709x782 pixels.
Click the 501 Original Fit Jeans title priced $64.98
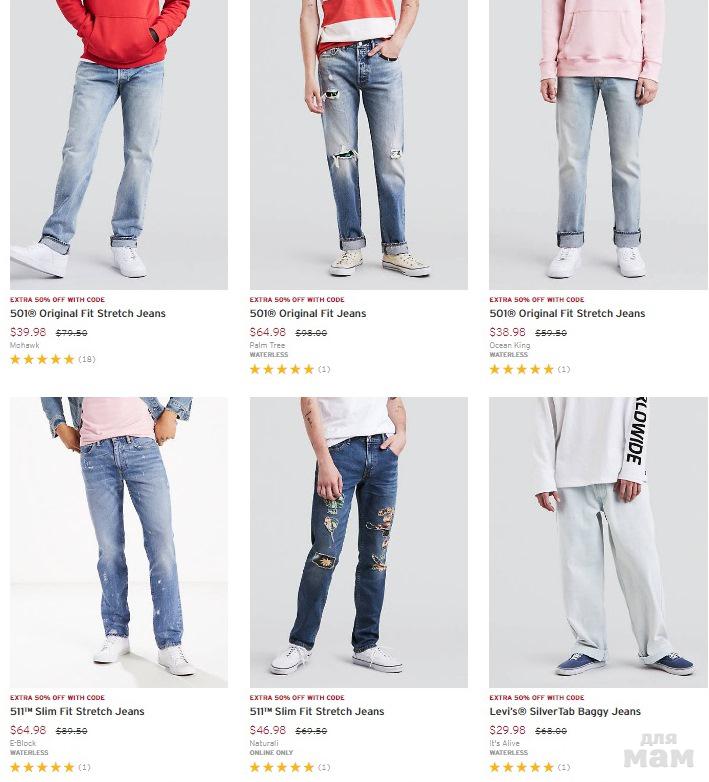(x=308, y=314)
